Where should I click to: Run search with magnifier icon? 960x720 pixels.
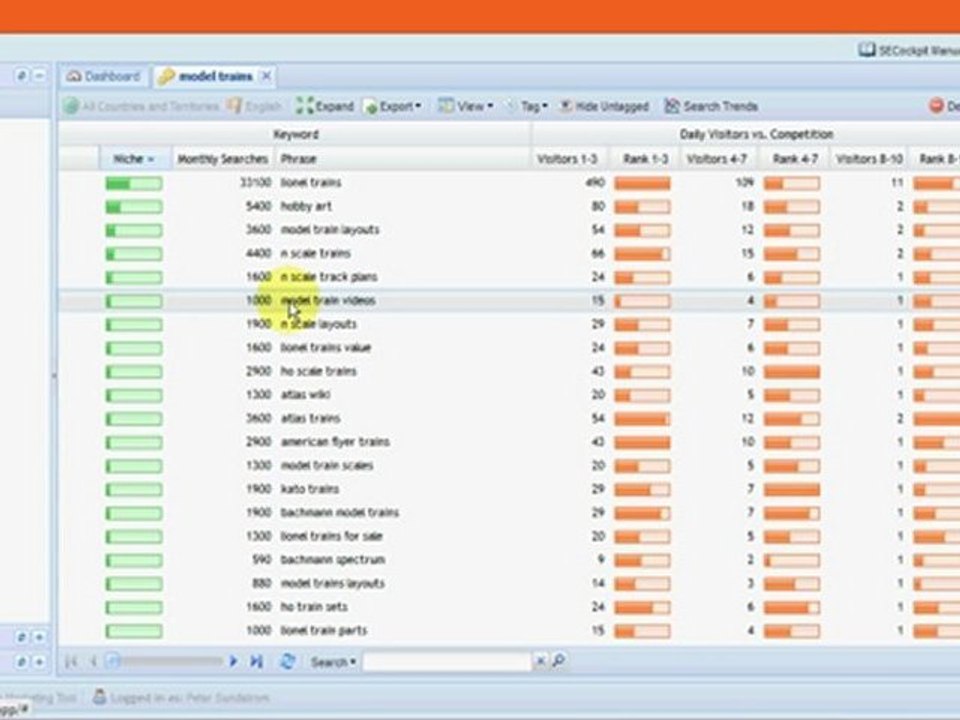click(x=558, y=661)
